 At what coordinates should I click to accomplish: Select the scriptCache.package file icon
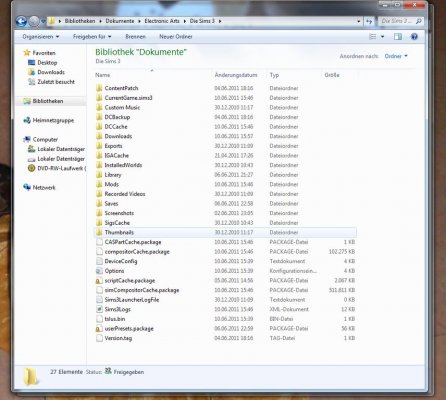tap(99, 281)
